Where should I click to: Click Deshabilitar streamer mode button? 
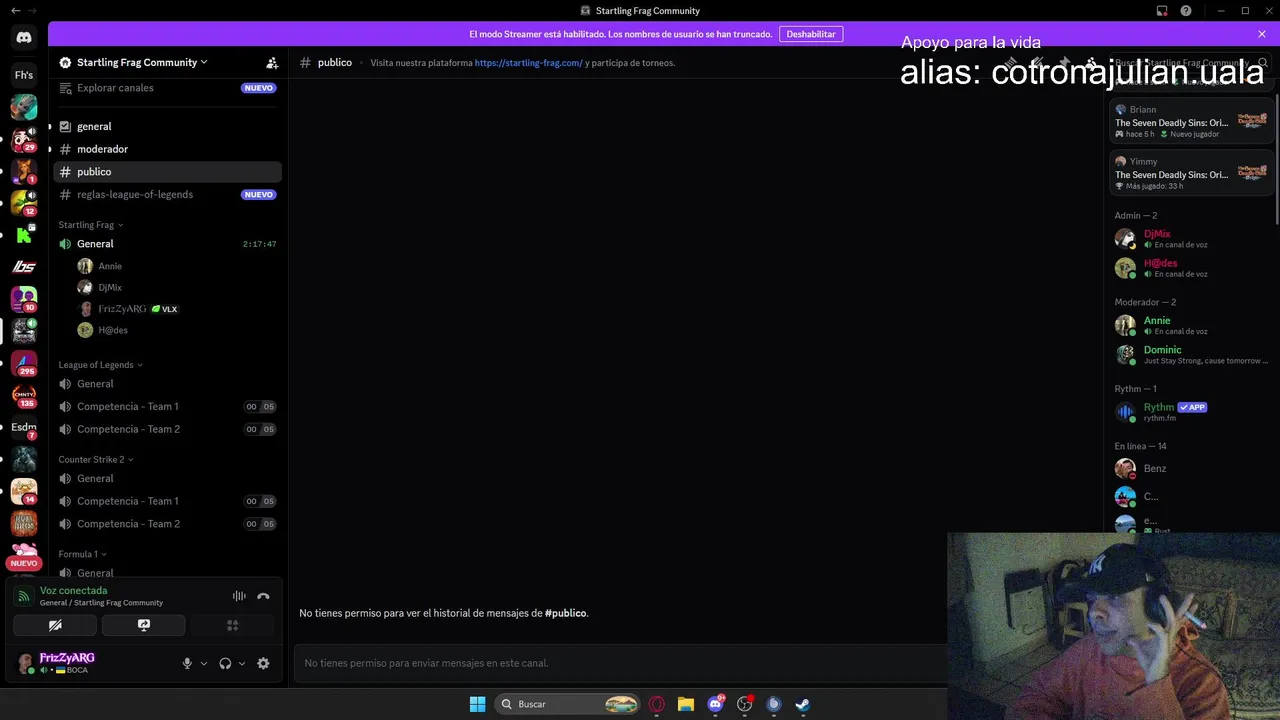pos(811,34)
